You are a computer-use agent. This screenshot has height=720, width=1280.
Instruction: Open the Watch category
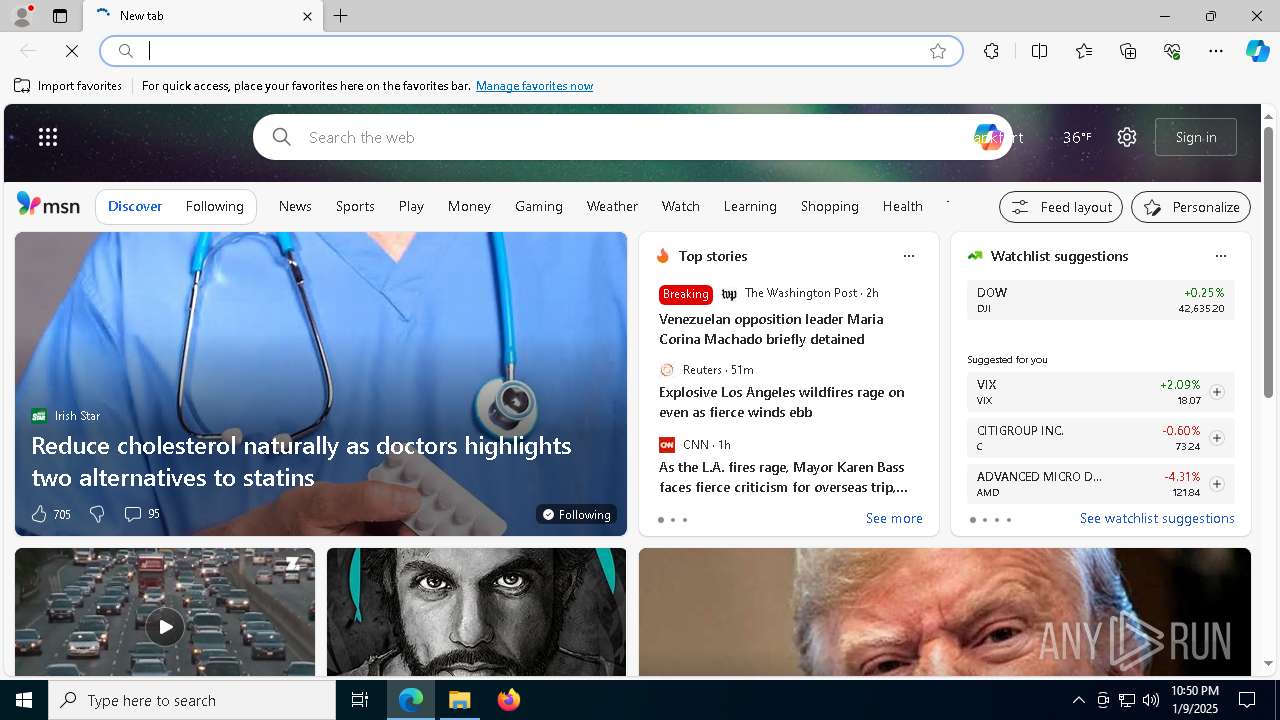tap(680, 206)
